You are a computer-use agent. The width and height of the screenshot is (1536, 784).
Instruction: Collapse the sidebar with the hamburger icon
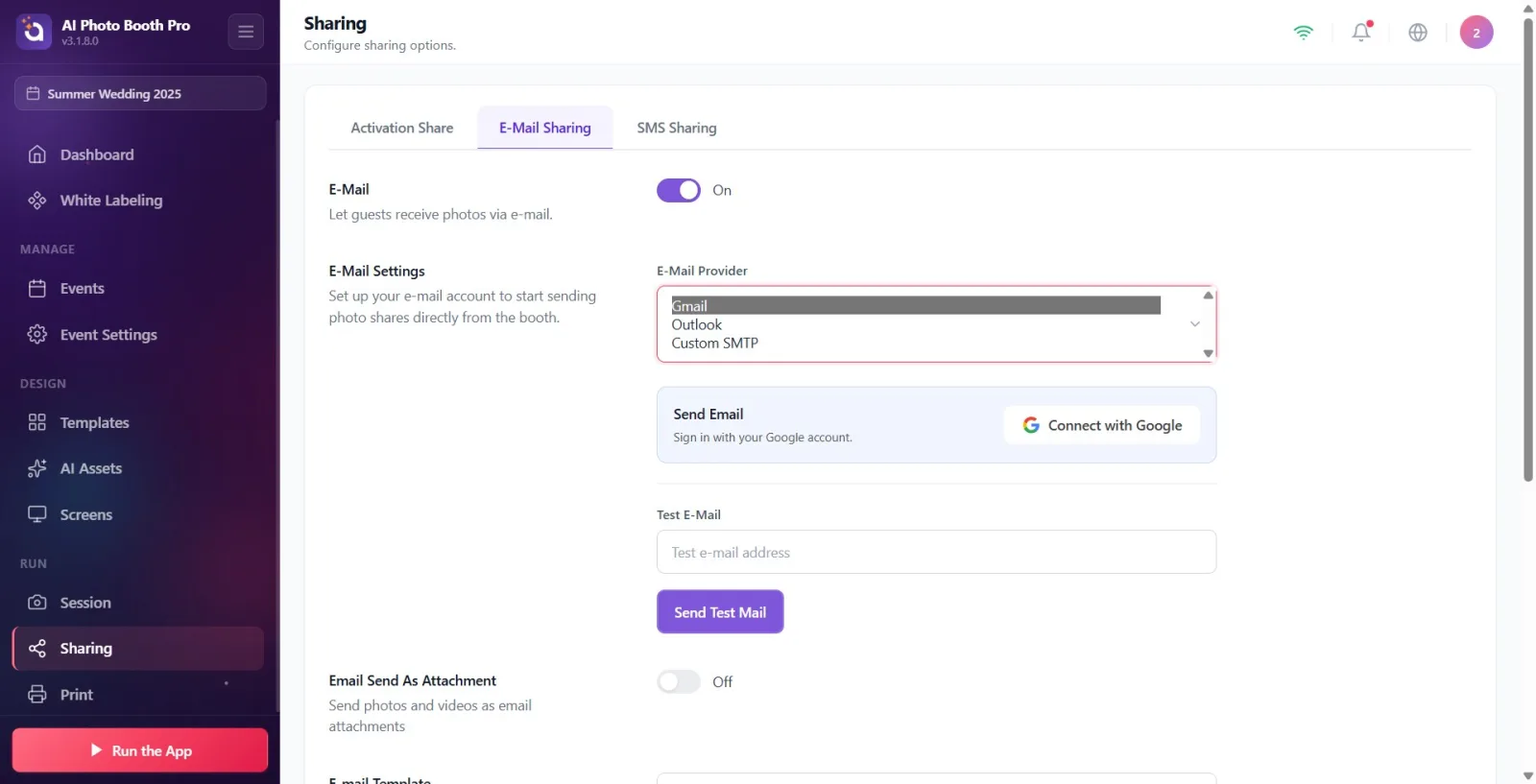246,32
